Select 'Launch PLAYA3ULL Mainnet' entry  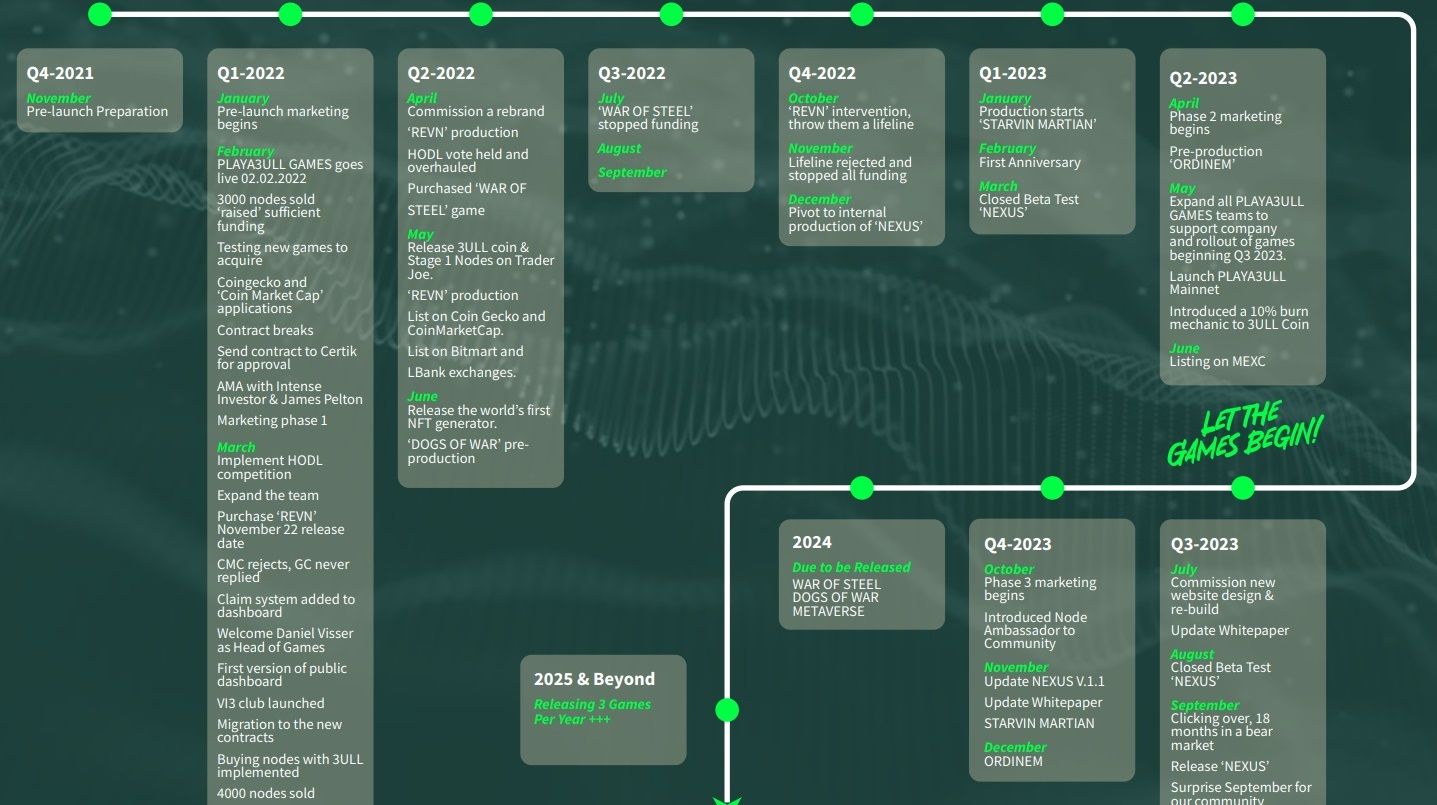tap(1227, 282)
